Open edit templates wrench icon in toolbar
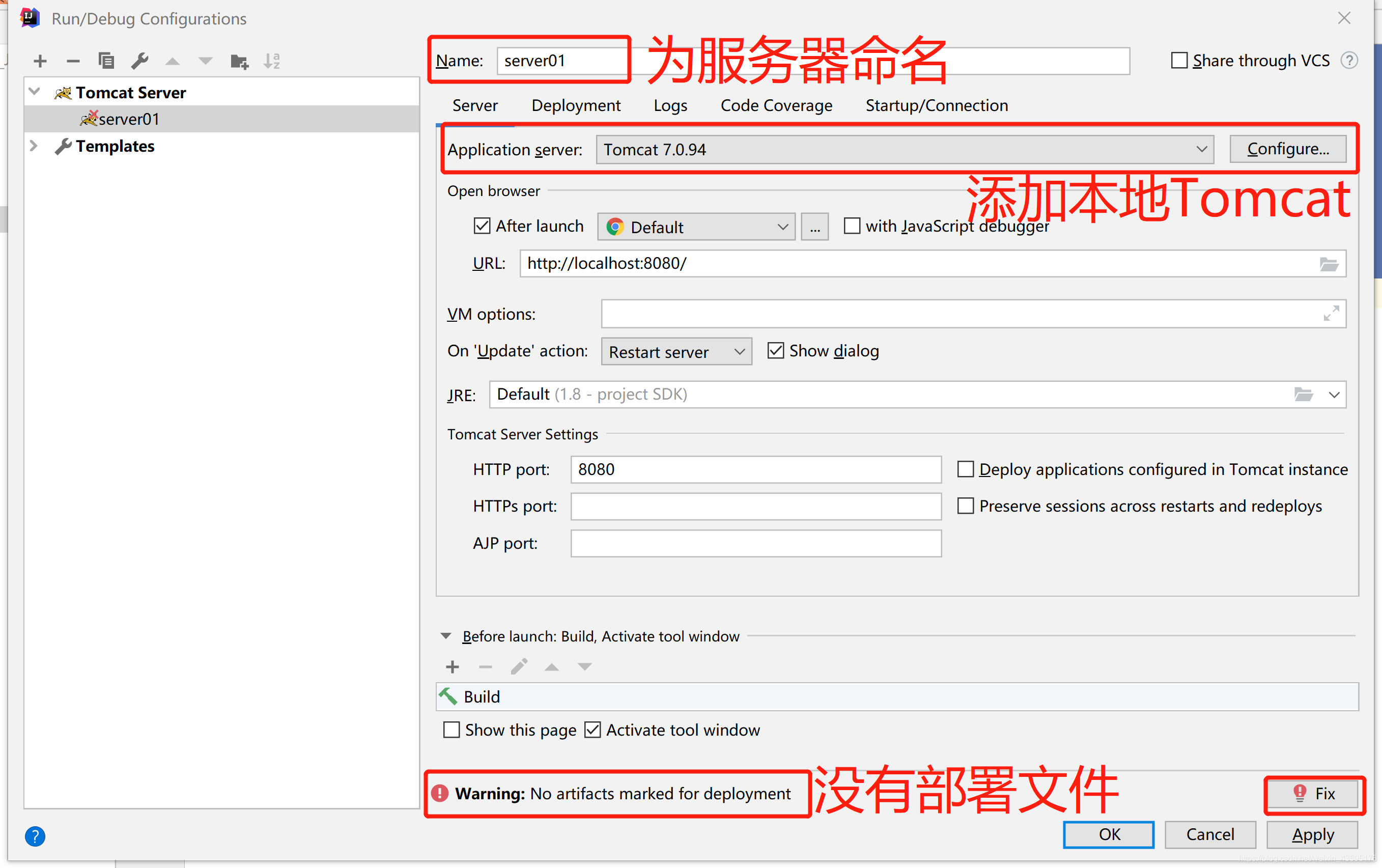 [x=139, y=61]
